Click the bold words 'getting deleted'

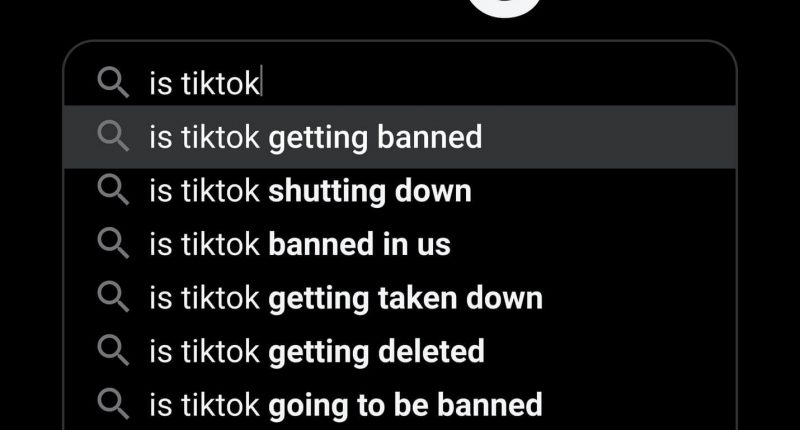point(377,352)
